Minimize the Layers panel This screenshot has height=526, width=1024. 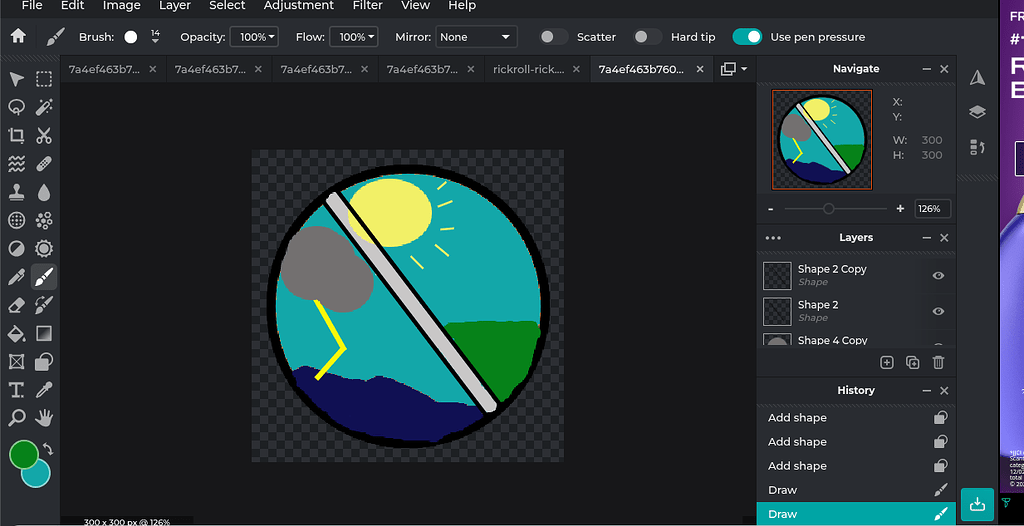click(927, 238)
